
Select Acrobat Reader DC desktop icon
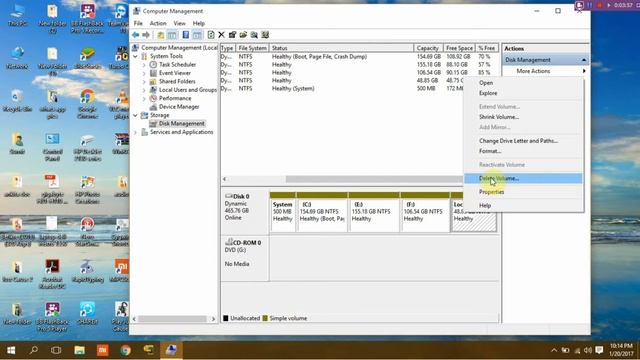[x=52, y=274]
